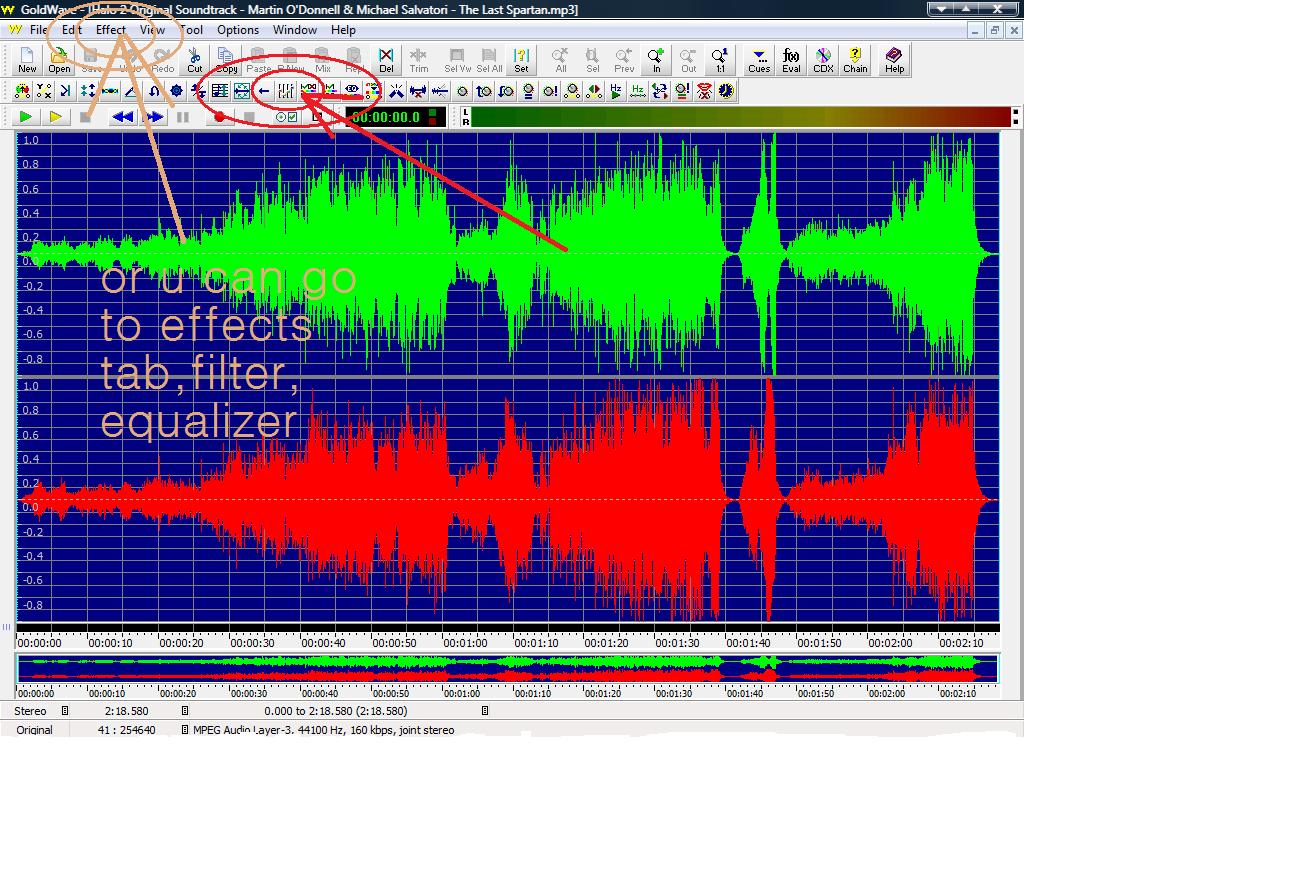Viewport: 1303px width, 891px height.
Task: Click the Stereo channel status text
Action: (x=30, y=711)
